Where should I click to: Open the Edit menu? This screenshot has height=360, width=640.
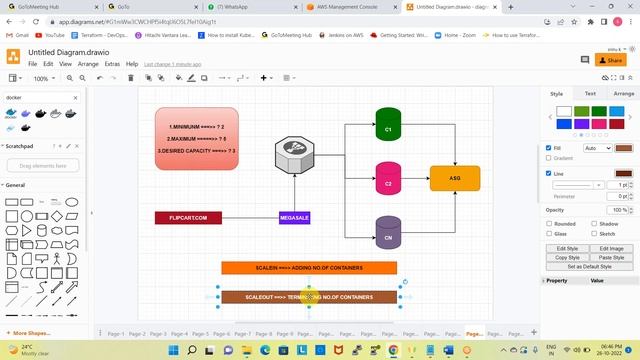coord(48,64)
